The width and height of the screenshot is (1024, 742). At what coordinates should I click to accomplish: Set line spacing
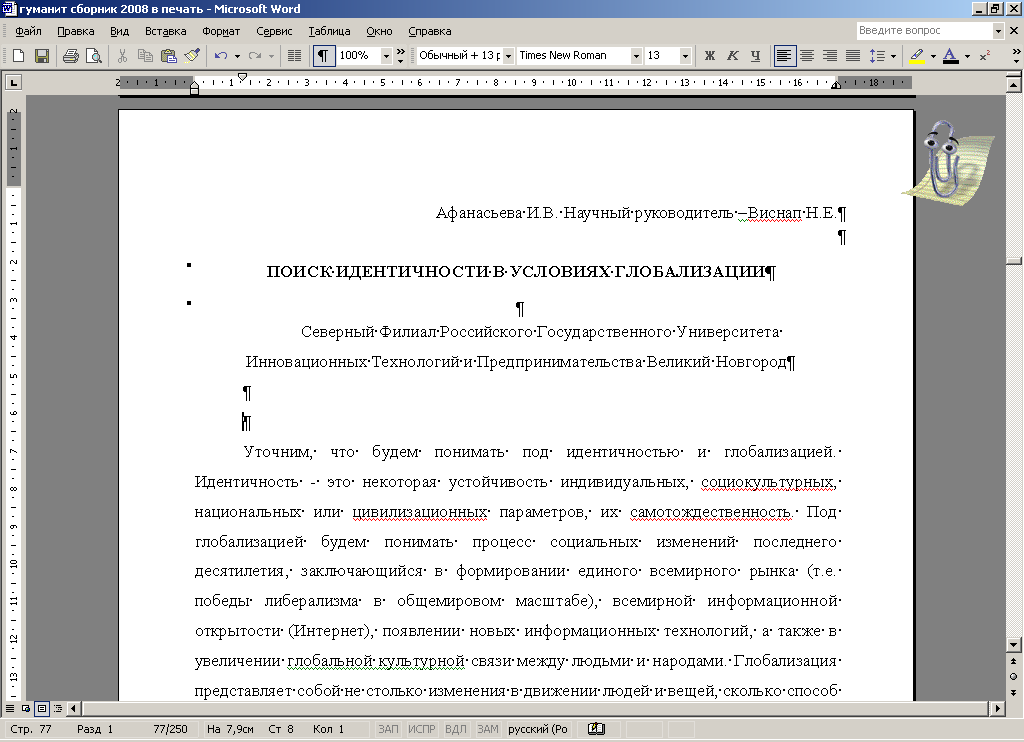[877, 56]
